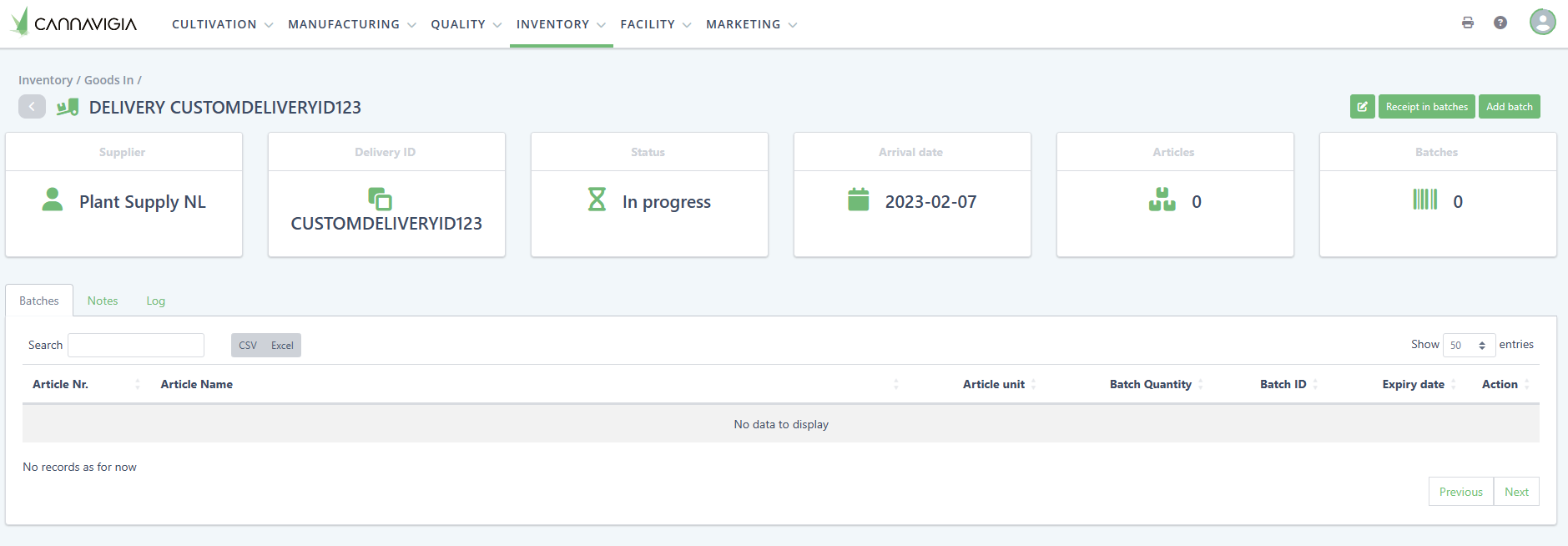Sort the table by Batch Quantity column
This screenshot has height=546, width=1568.
click(1150, 384)
